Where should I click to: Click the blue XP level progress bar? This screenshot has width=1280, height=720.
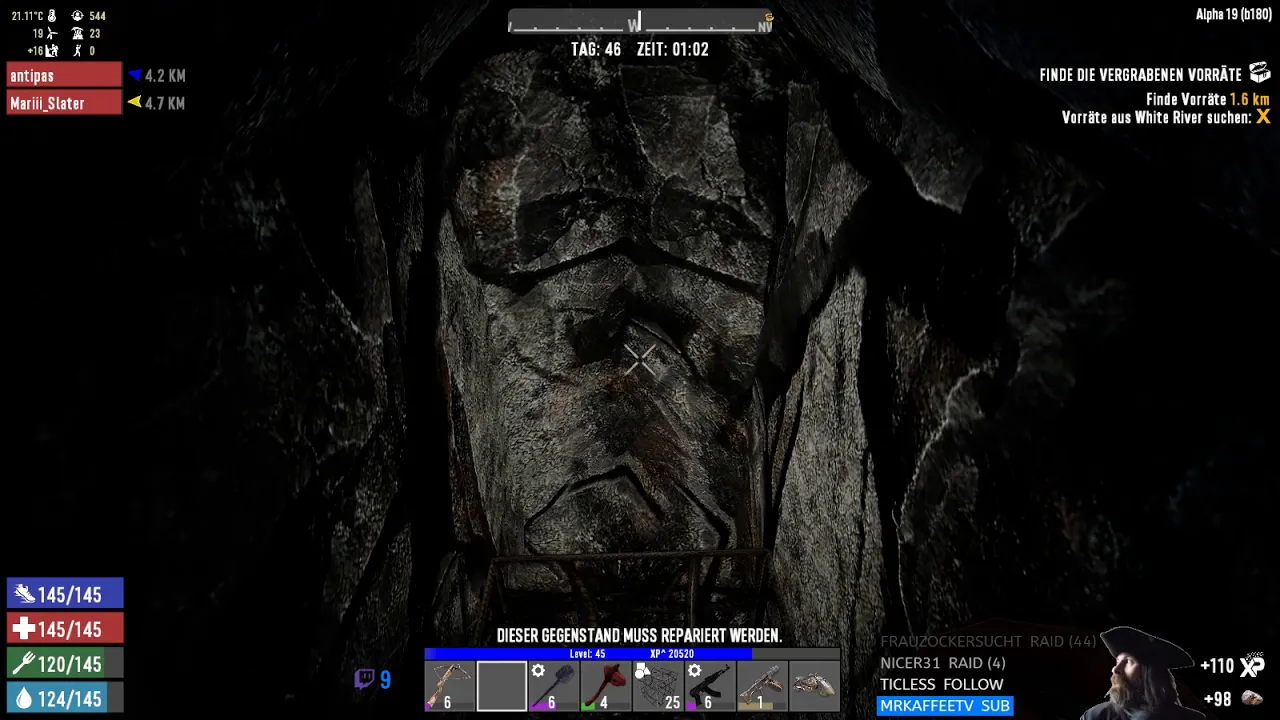tap(632, 654)
